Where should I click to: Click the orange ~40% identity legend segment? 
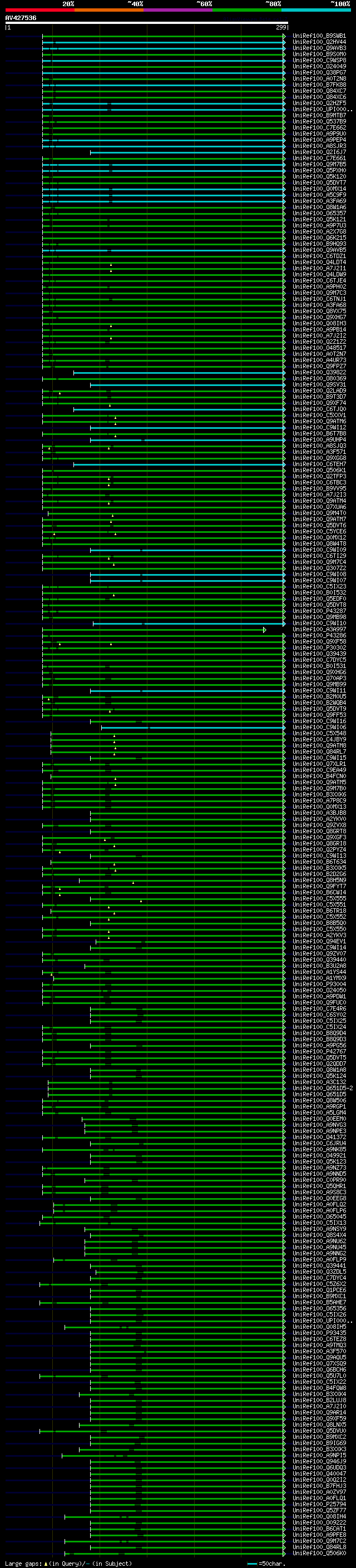pyautogui.click(x=109, y=10)
